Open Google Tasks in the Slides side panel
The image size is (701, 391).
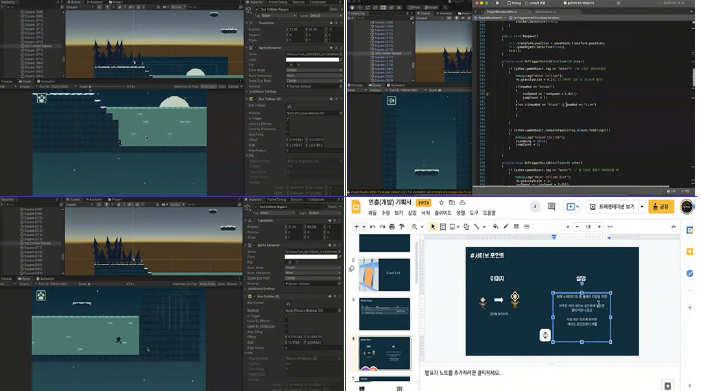pyautogui.click(x=690, y=273)
